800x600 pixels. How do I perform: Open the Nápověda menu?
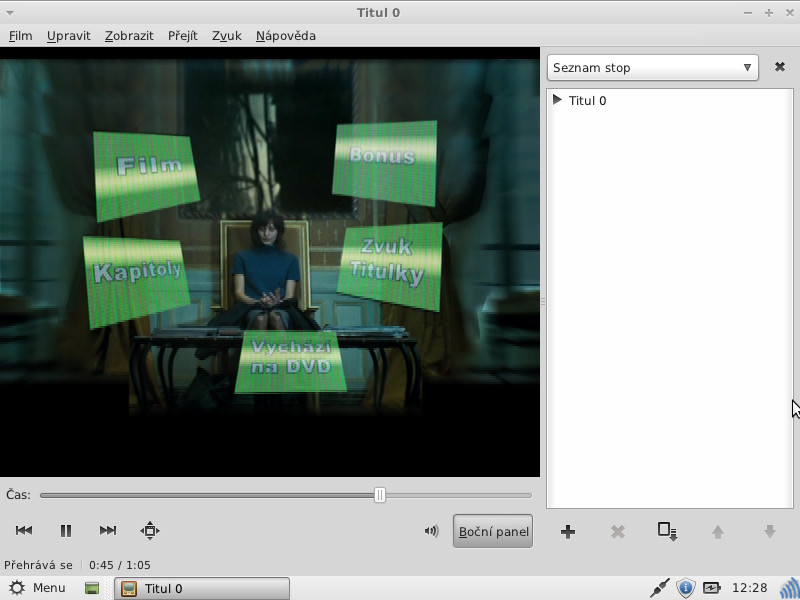(x=286, y=36)
